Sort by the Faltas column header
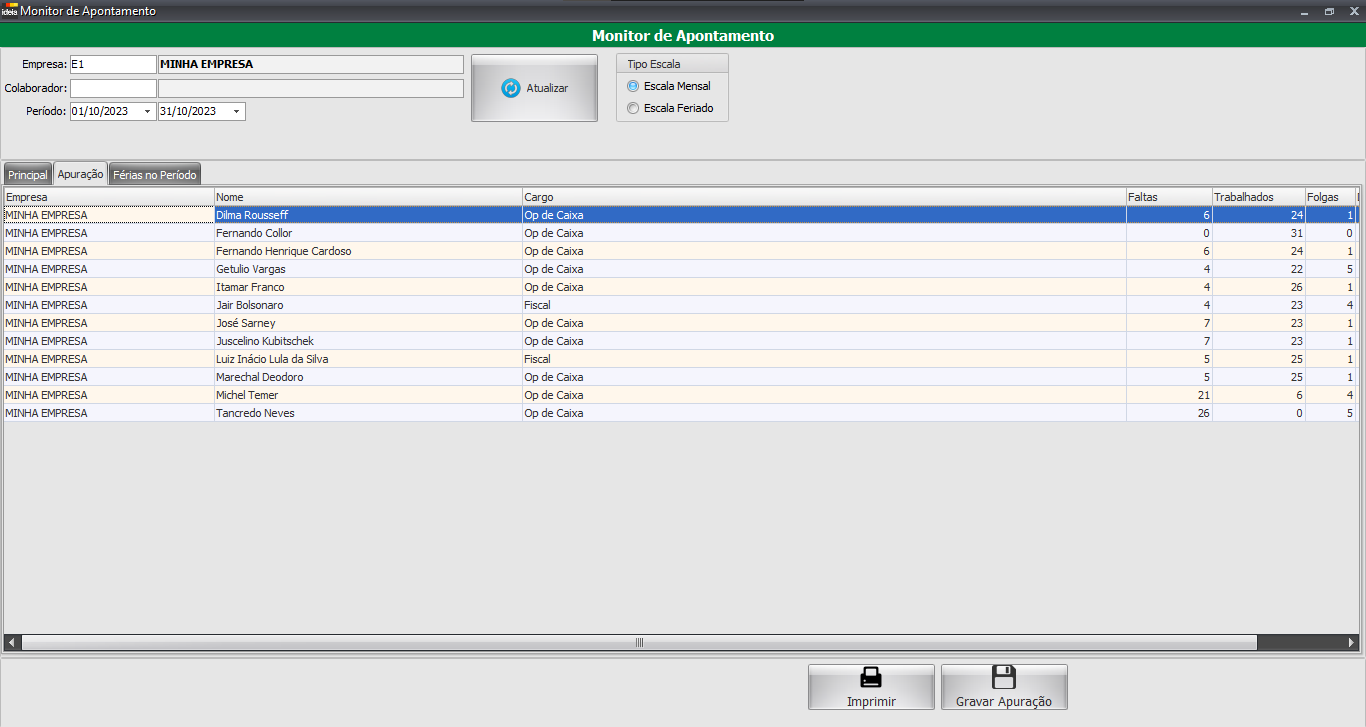Image resolution: width=1366 pixels, height=727 pixels. (x=1168, y=197)
